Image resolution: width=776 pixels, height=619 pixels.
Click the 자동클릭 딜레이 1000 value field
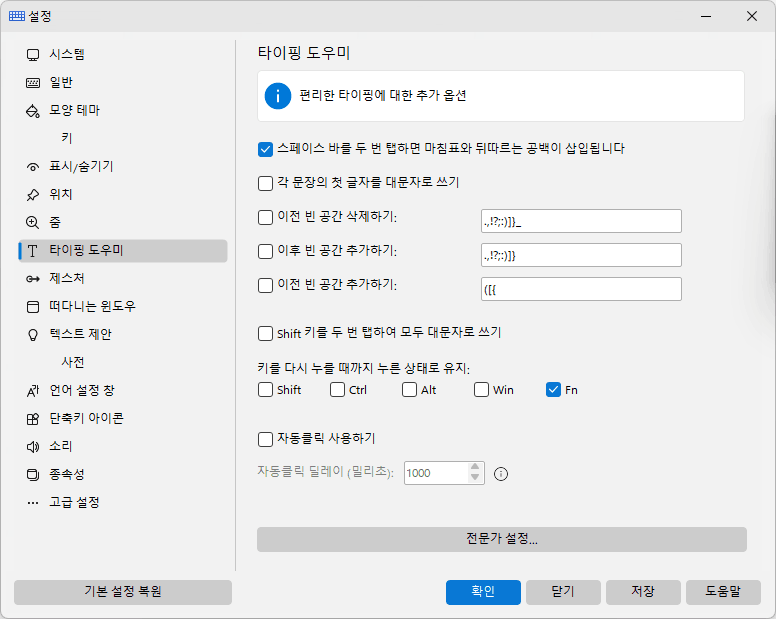[x=436, y=474]
